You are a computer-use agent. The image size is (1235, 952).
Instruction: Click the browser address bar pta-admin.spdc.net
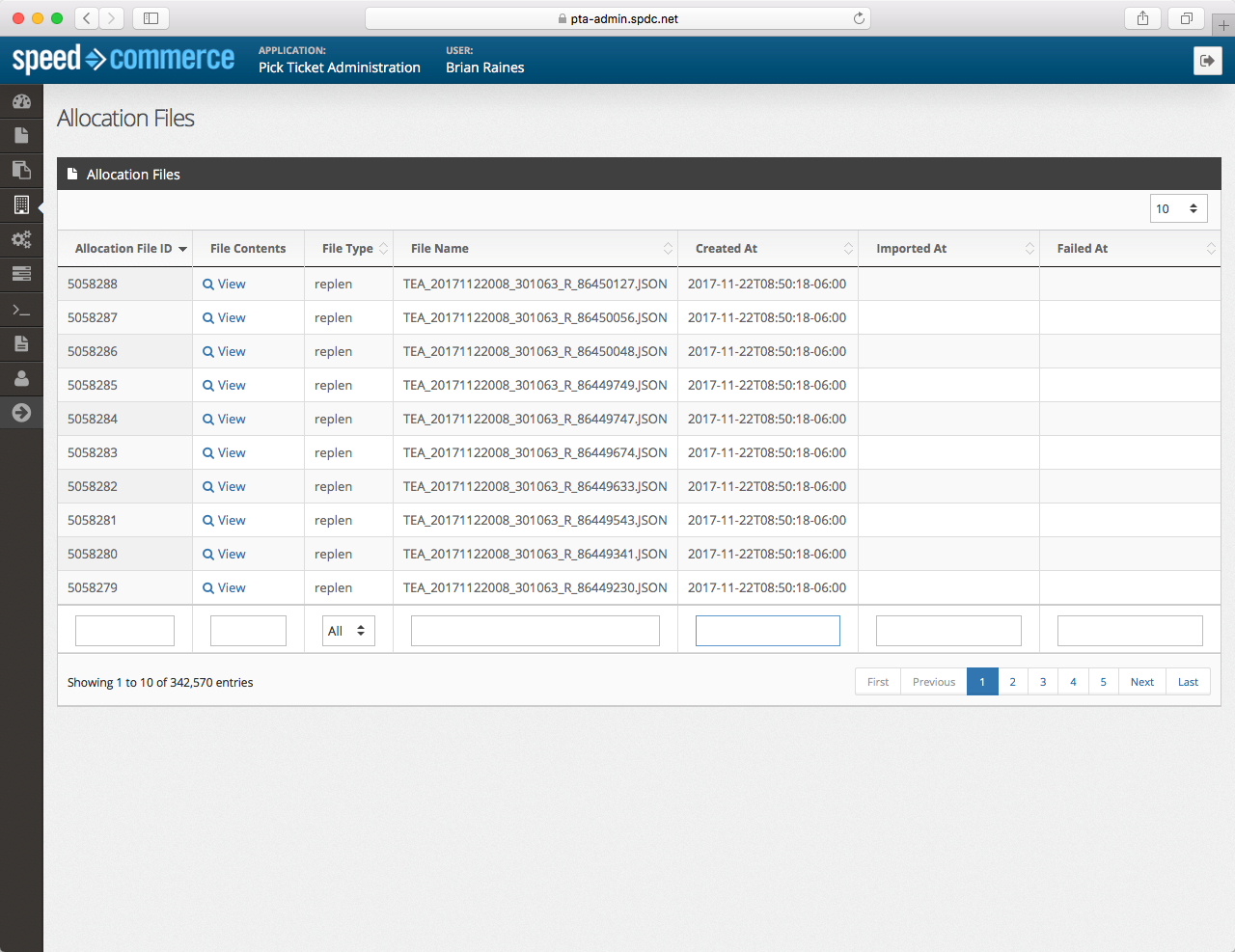click(617, 18)
